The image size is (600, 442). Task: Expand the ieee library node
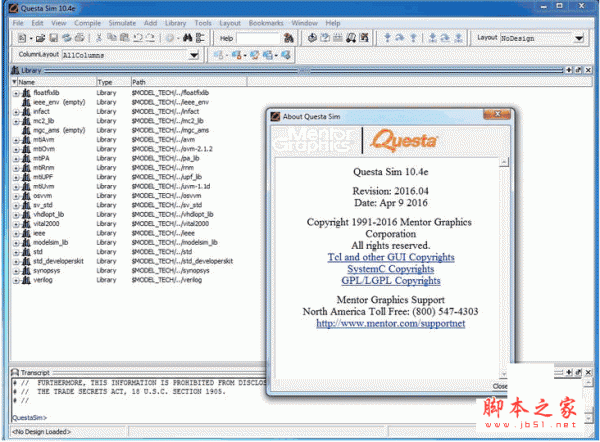[16, 234]
